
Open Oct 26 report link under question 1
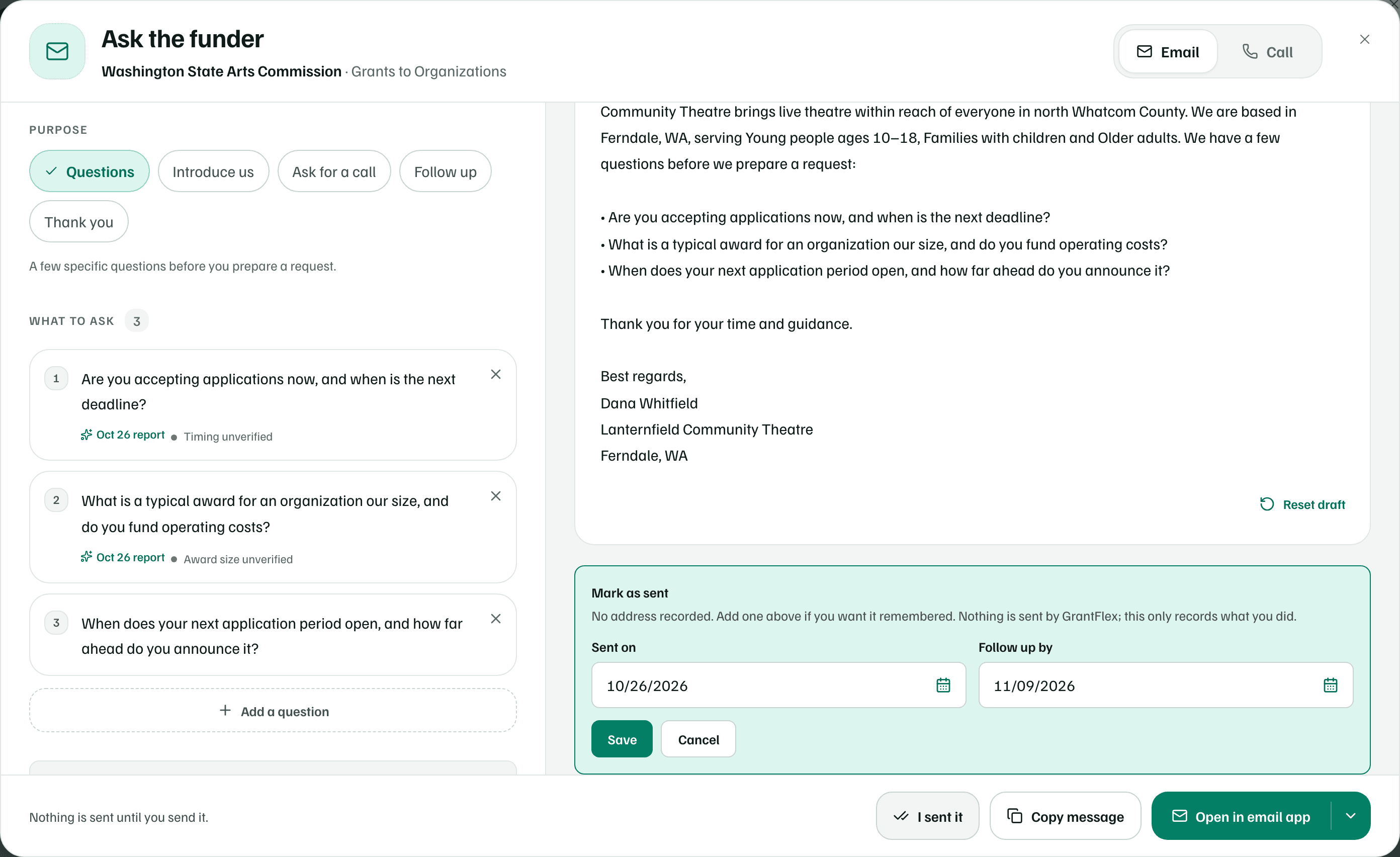point(123,435)
